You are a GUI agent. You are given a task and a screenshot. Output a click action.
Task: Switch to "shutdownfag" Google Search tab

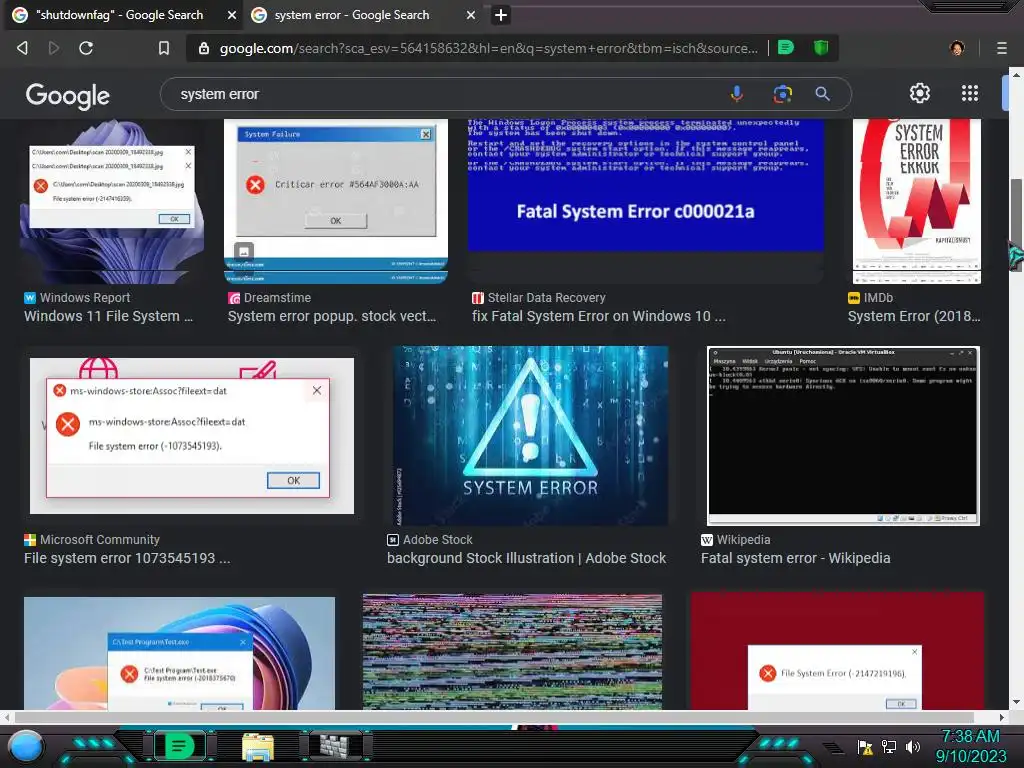[x=121, y=15]
